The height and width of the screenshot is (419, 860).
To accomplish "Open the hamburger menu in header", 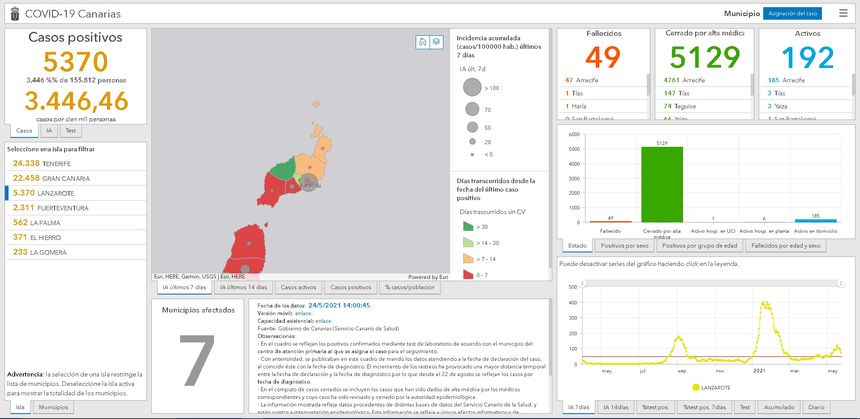I will coord(844,14).
